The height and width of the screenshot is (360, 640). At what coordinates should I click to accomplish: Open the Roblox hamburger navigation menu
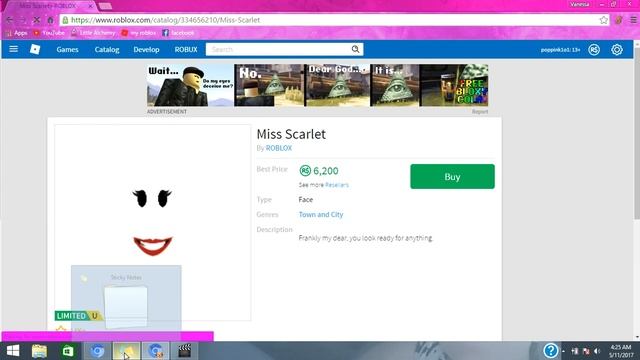(x=13, y=49)
